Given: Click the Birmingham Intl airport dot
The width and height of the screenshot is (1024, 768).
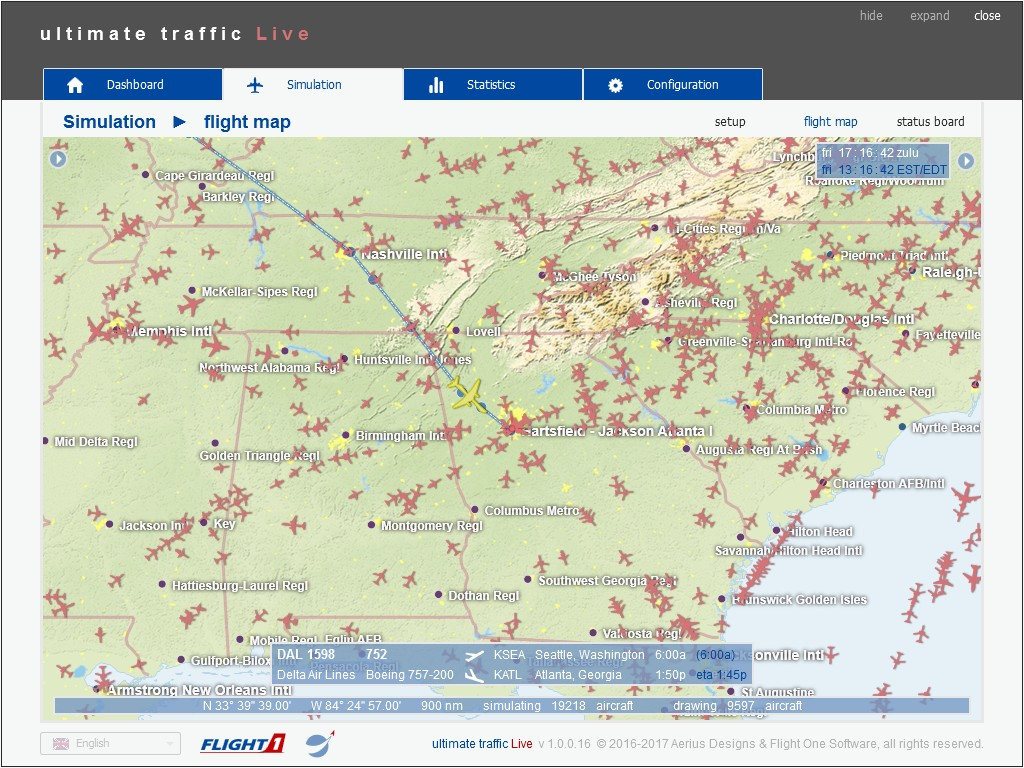Looking at the screenshot, I should pyautogui.click(x=346, y=435).
